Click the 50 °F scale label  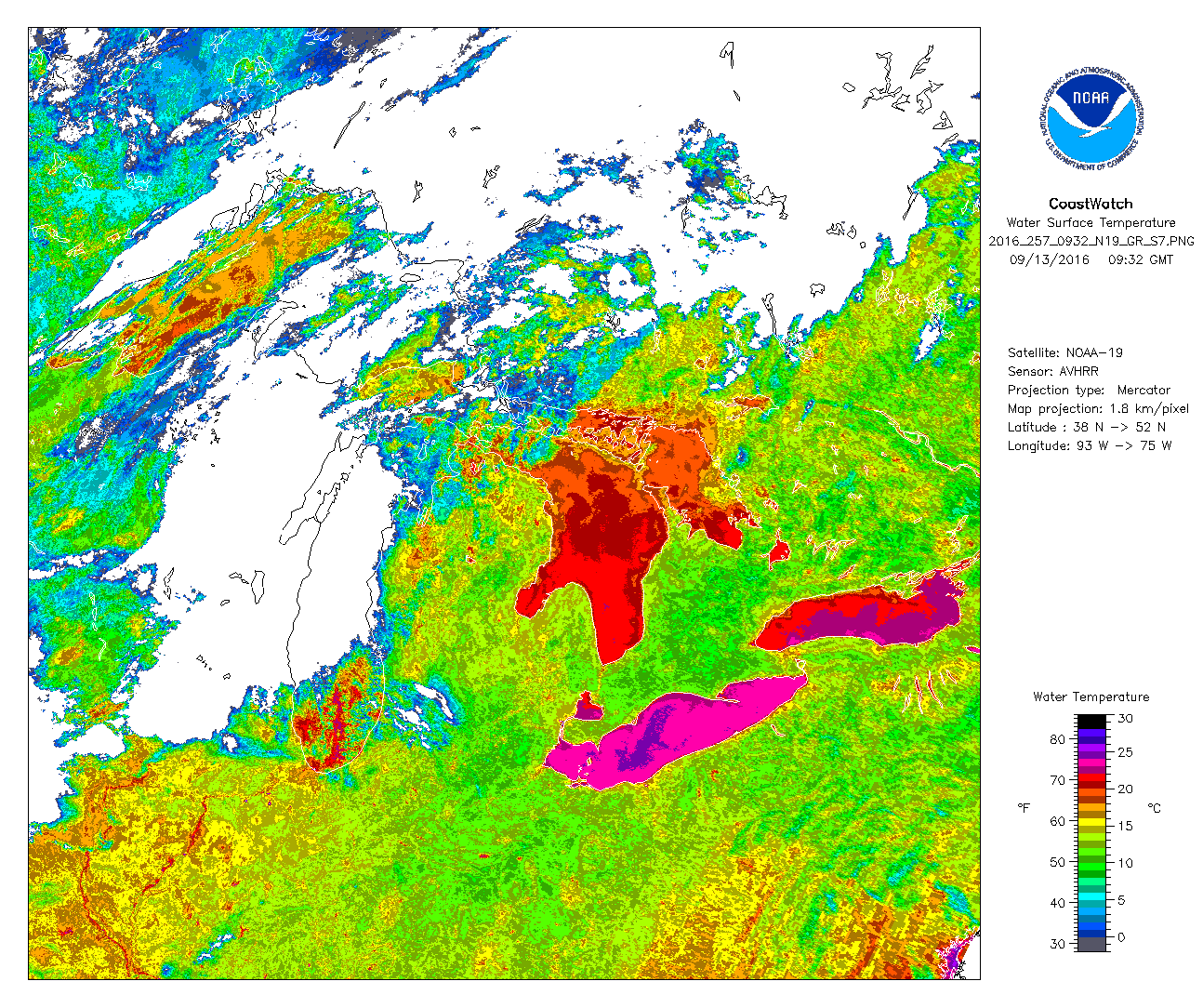click(x=1057, y=862)
